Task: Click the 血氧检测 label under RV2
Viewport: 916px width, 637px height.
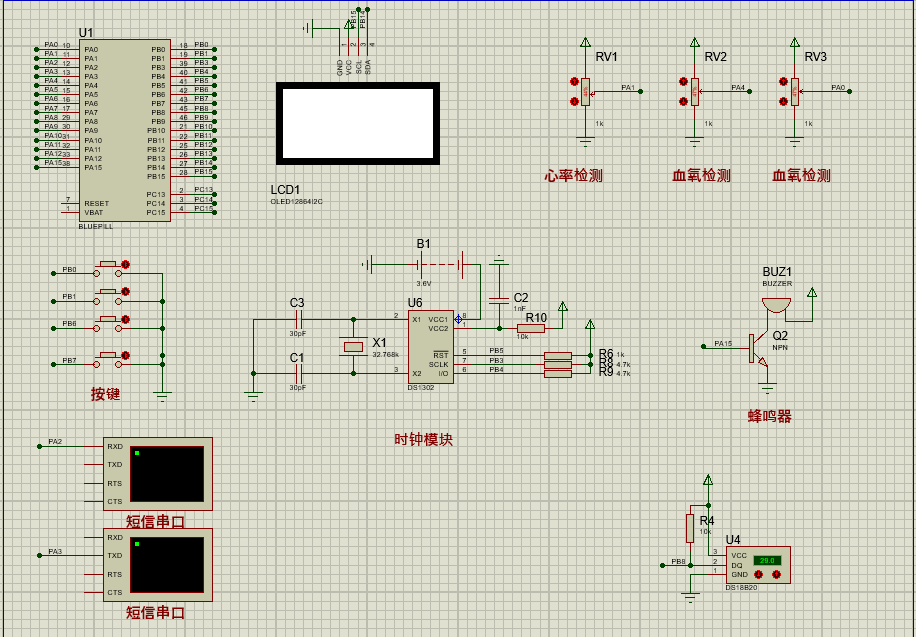Action: coord(702,175)
